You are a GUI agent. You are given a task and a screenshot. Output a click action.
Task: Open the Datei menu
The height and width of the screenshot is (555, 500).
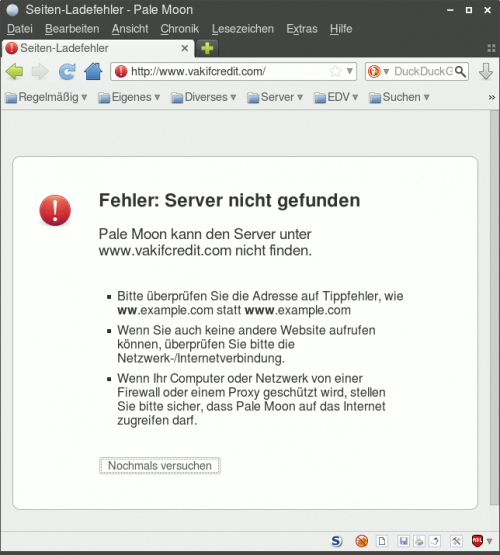(20, 29)
